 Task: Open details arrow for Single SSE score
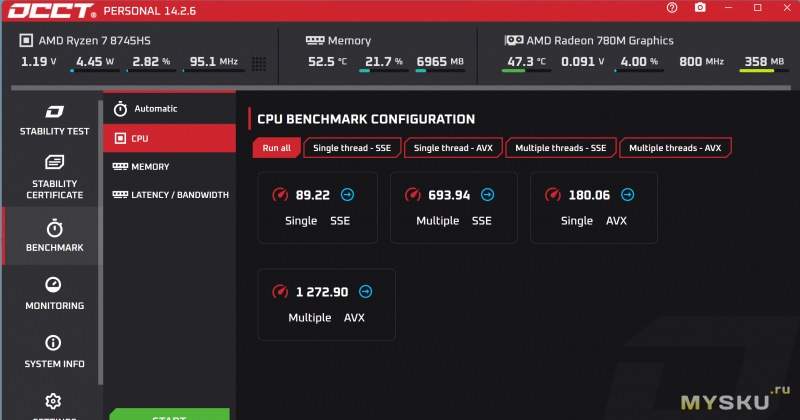[347, 194]
